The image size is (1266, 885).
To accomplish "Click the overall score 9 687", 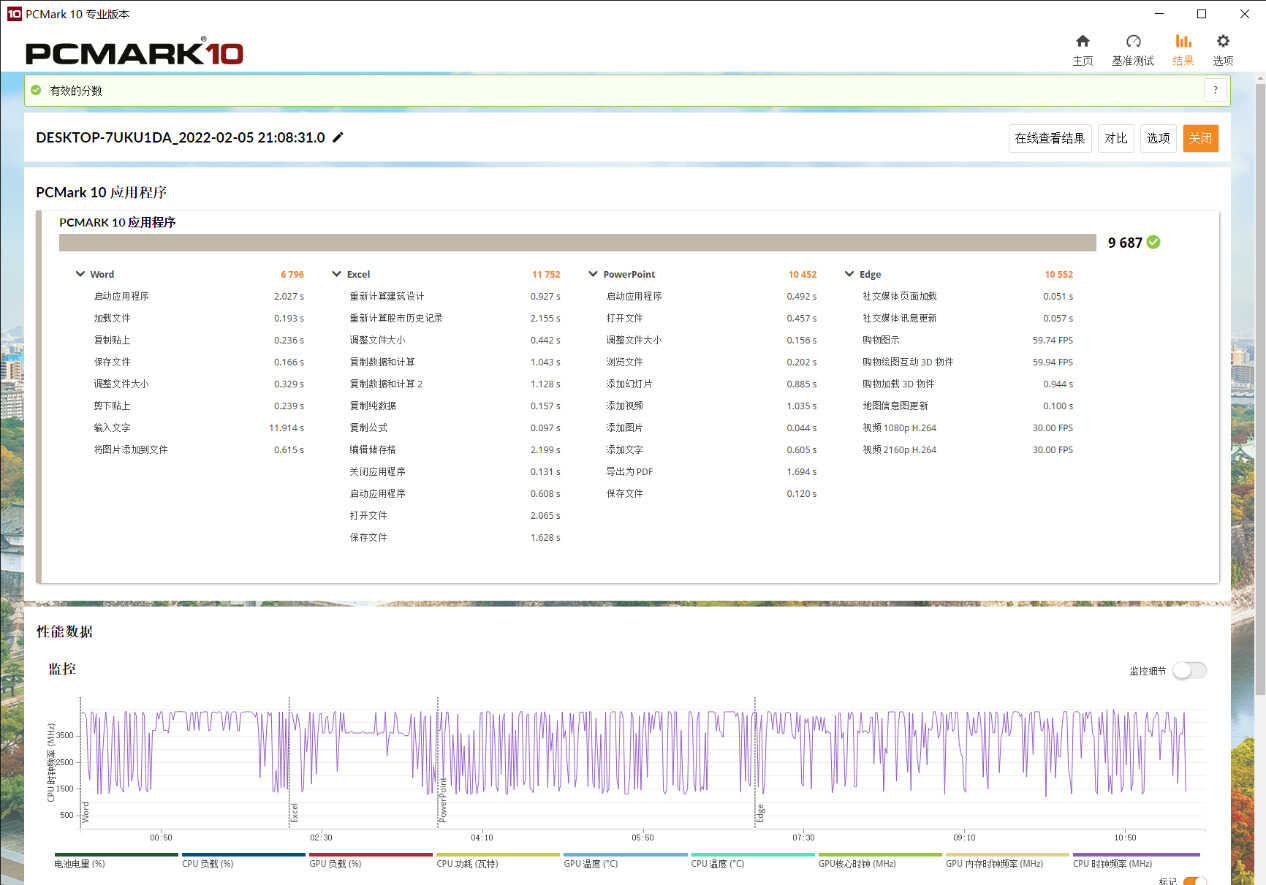I will (x=1125, y=242).
